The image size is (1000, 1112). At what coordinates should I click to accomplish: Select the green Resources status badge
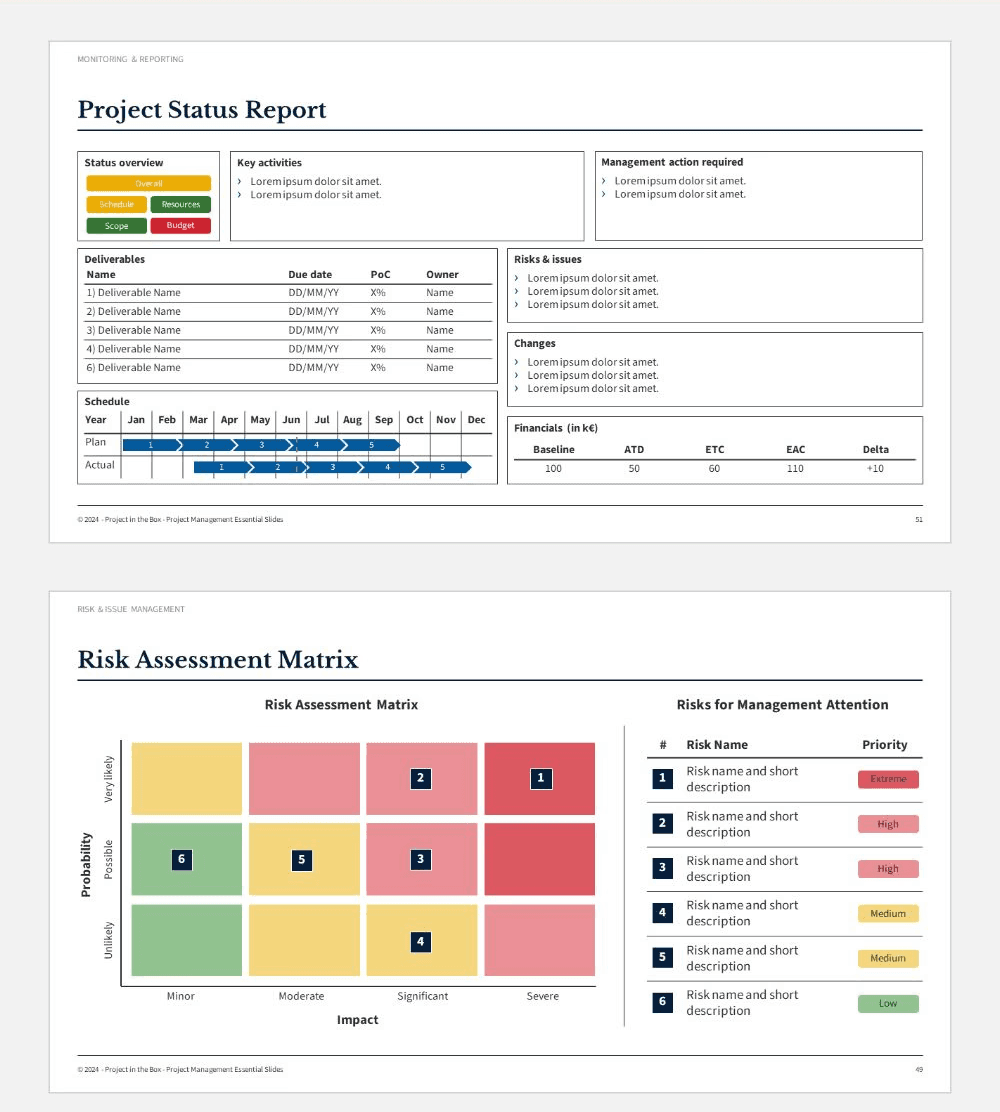coord(180,204)
